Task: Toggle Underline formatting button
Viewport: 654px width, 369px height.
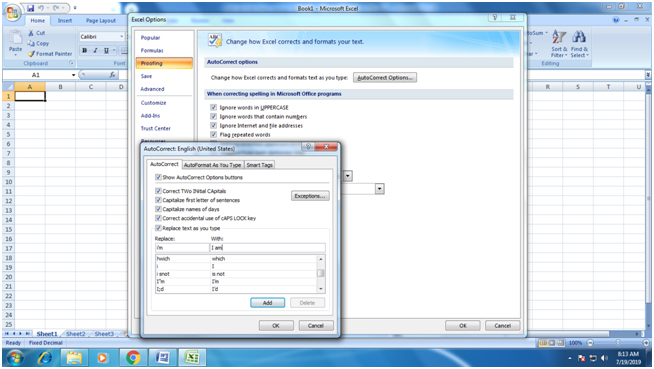Action: 106,50
